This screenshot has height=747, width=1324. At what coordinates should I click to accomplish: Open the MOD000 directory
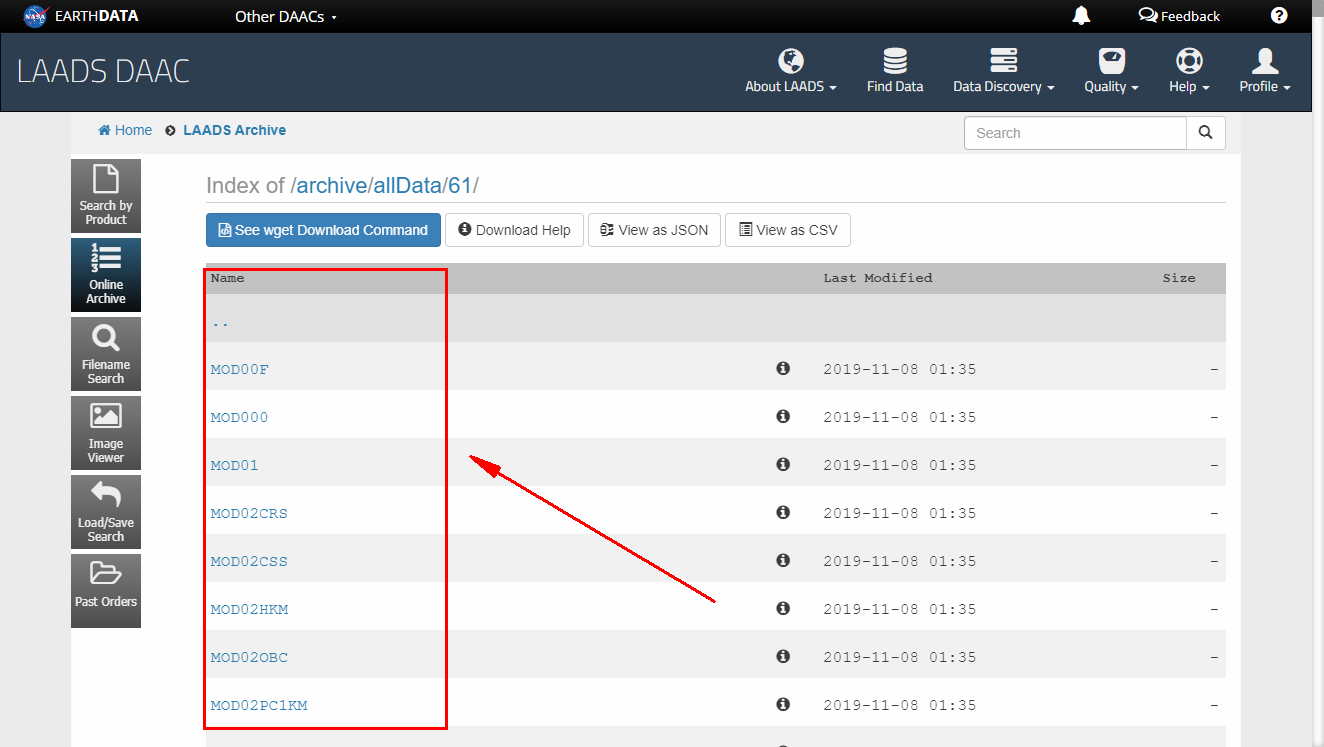tap(240, 417)
